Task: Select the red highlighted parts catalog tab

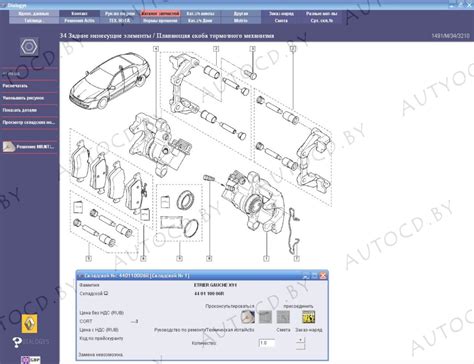Action: pyautogui.click(x=160, y=14)
